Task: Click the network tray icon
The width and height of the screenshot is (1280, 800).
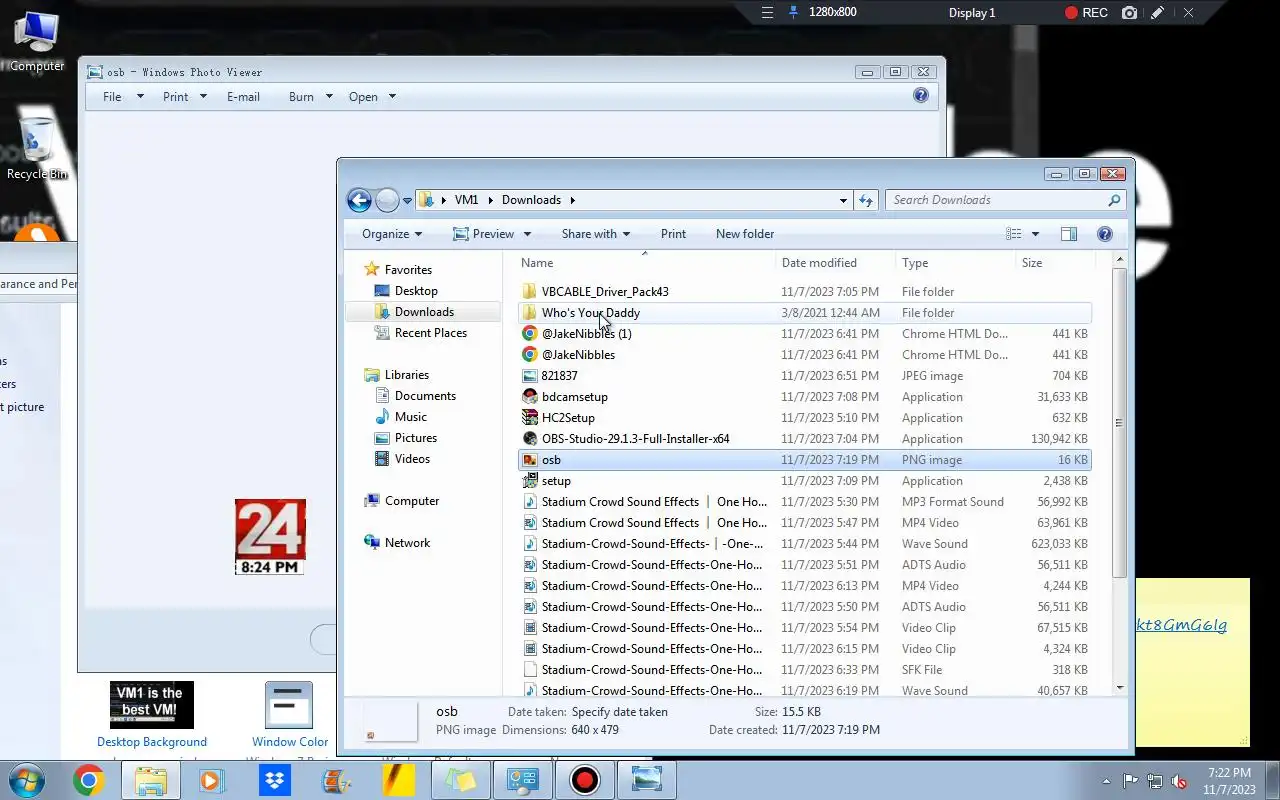Action: (x=1155, y=781)
